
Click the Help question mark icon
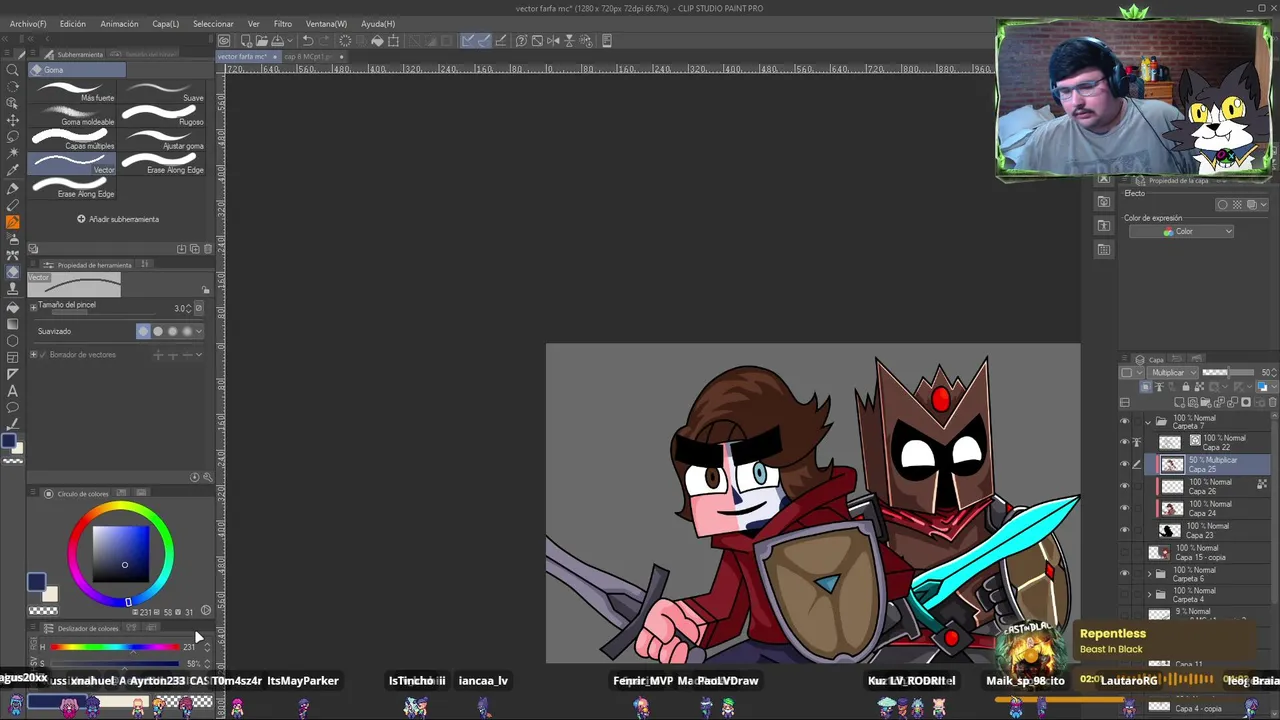[x=521, y=41]
